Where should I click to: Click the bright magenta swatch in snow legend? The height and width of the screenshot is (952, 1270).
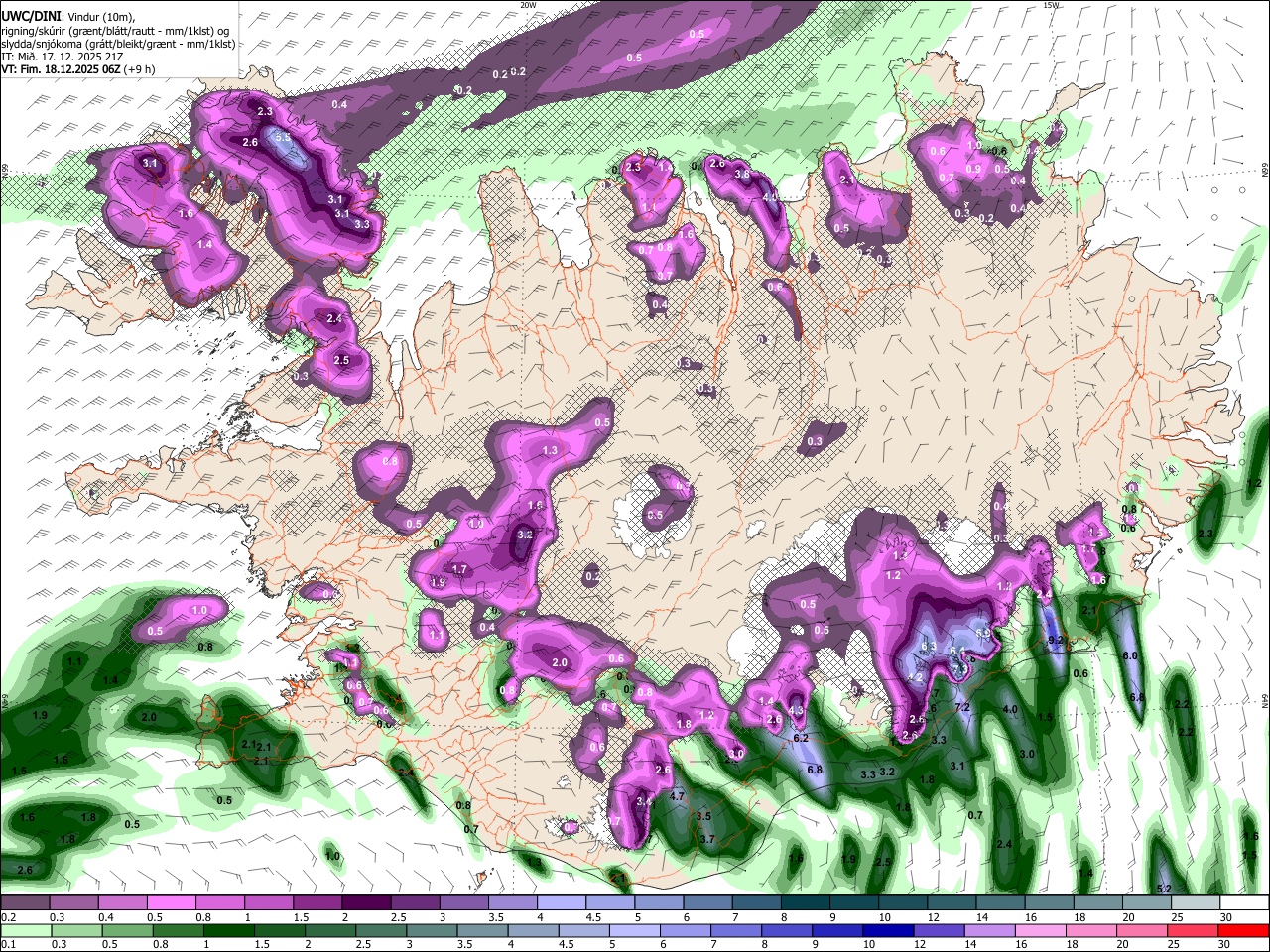pos(171,903)
